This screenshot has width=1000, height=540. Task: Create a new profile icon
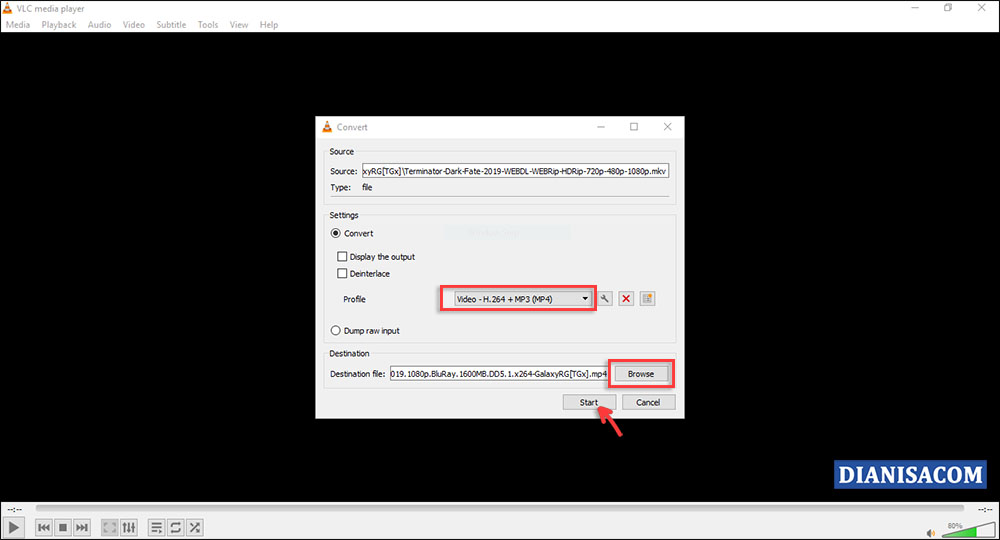point(647,298)
